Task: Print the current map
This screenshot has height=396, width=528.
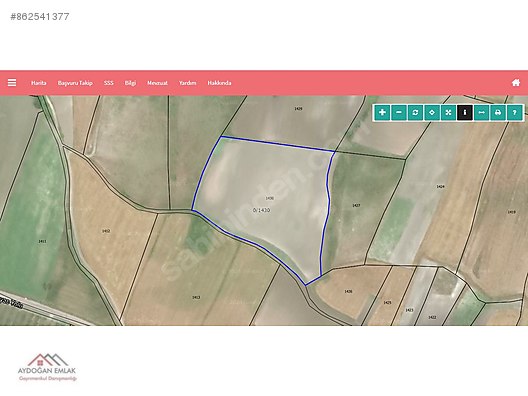Action: (x=498, y=112)
